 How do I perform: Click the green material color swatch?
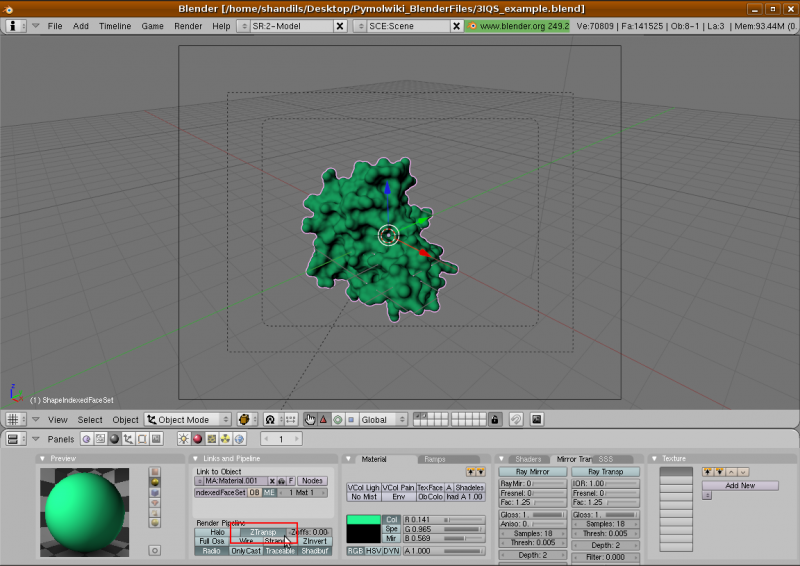364,520
